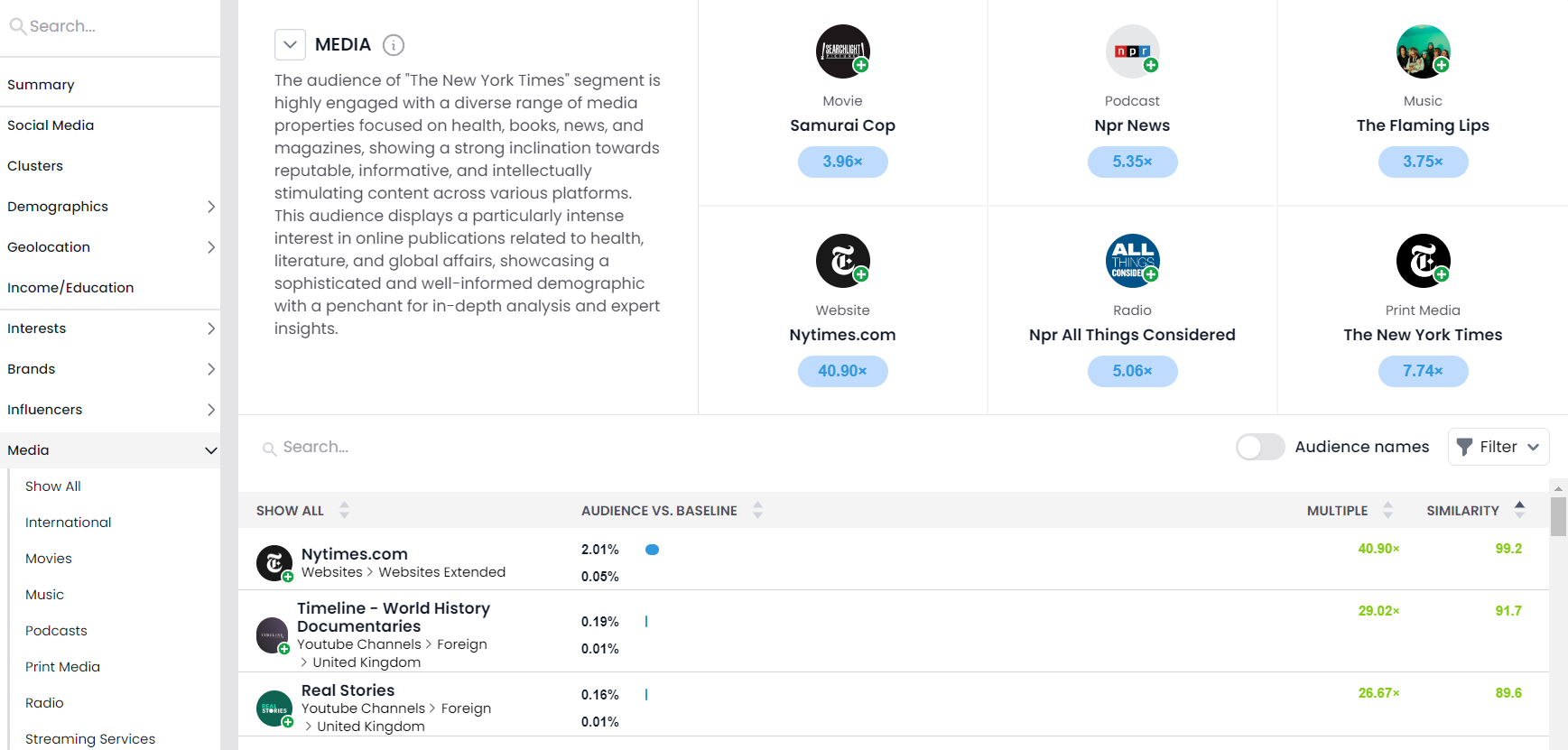Open the All Things Considered radio logo
The image size is (1568, 750).
[x=1132, y=261]
